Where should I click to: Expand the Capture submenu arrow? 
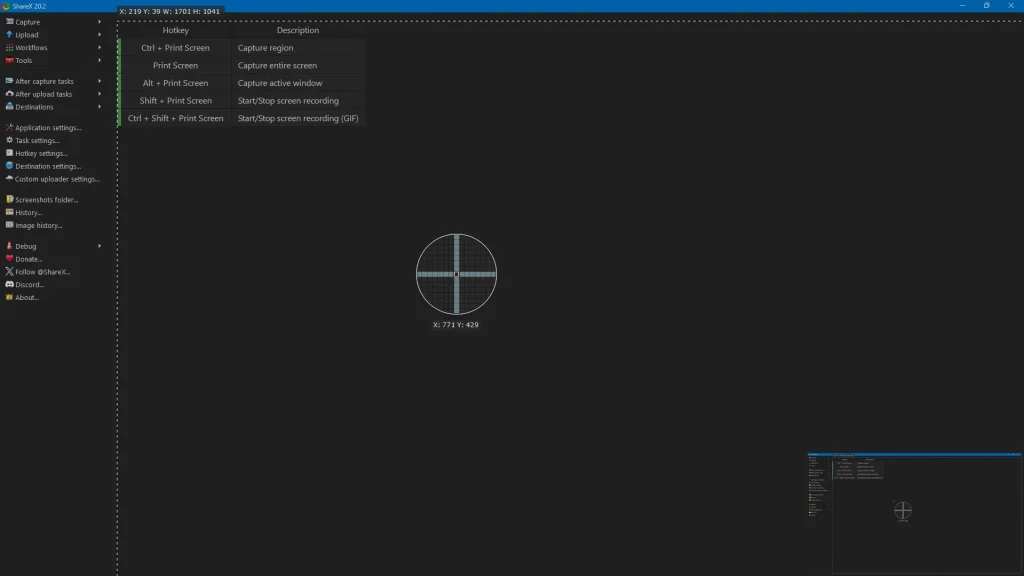click(x=100, y=22)
